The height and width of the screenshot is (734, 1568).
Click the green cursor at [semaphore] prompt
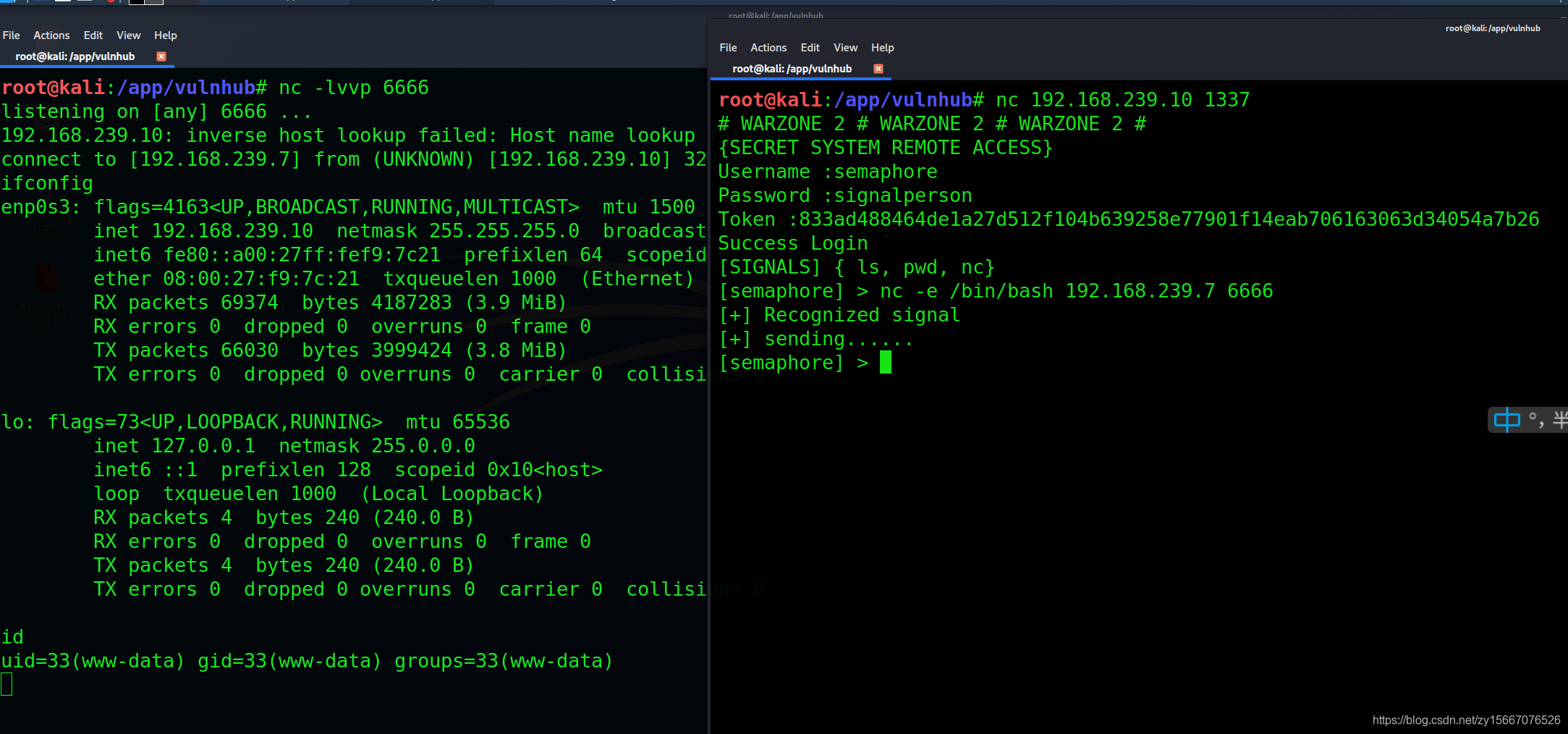click(x=886, y=362)
